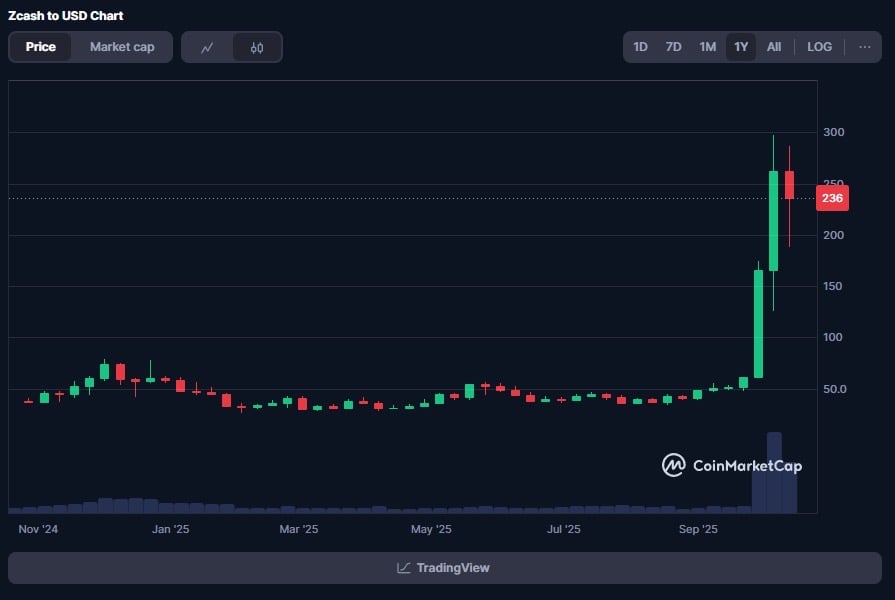Click the tallest green candlestick near 260
The width and height of the screenshot is (895, 600).
[x=773, y=220]
